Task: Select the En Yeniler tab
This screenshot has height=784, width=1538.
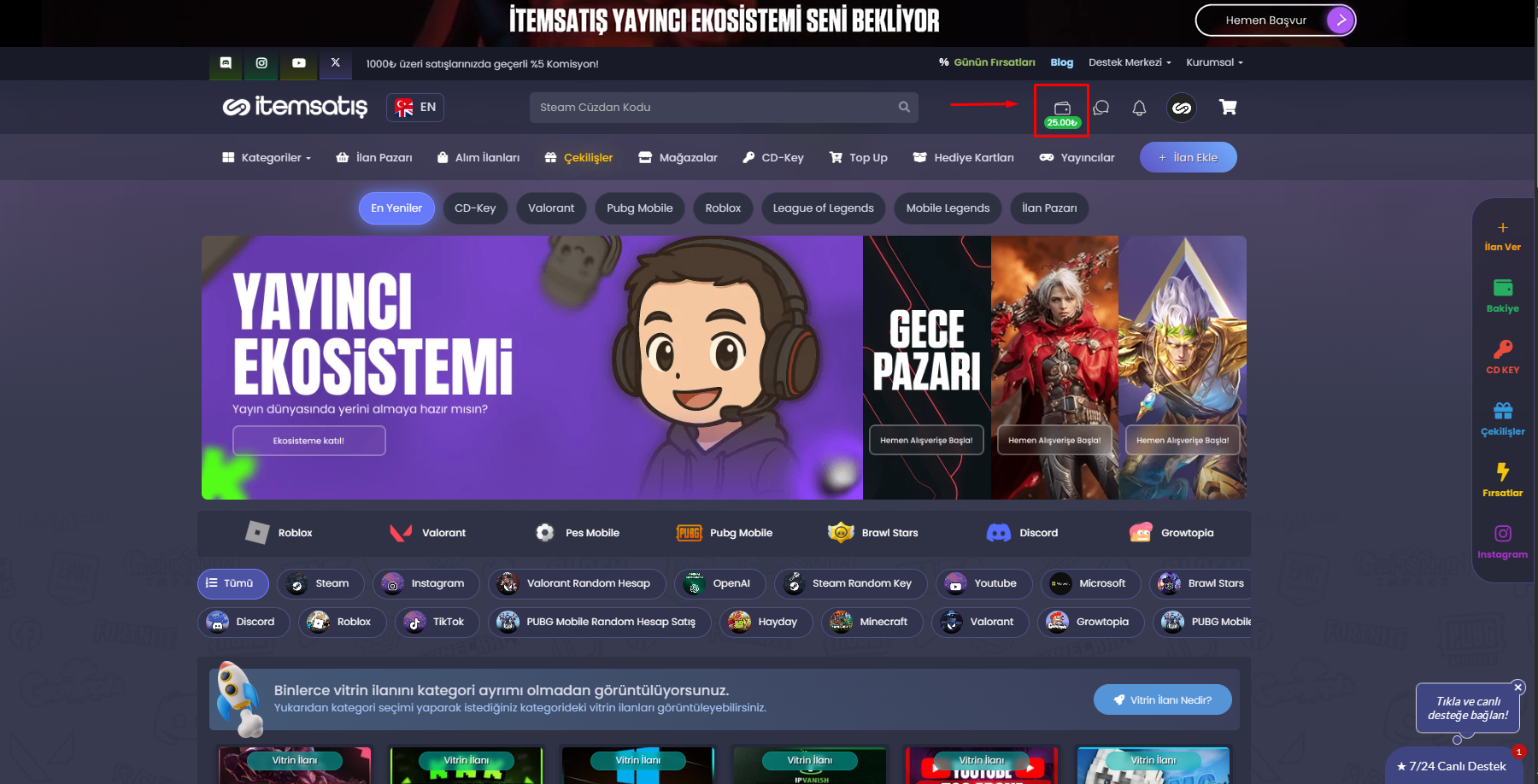Action: click(x=396, y=208)
